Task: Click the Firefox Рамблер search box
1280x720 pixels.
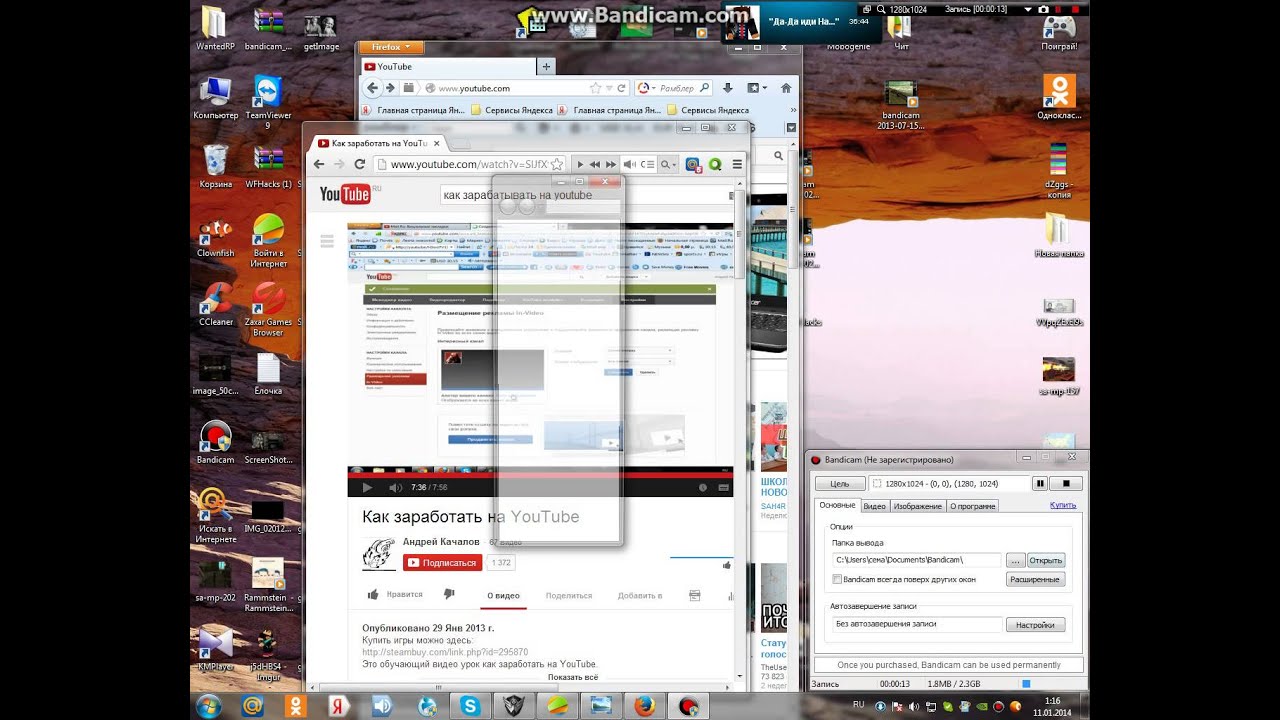Action: 674,88
